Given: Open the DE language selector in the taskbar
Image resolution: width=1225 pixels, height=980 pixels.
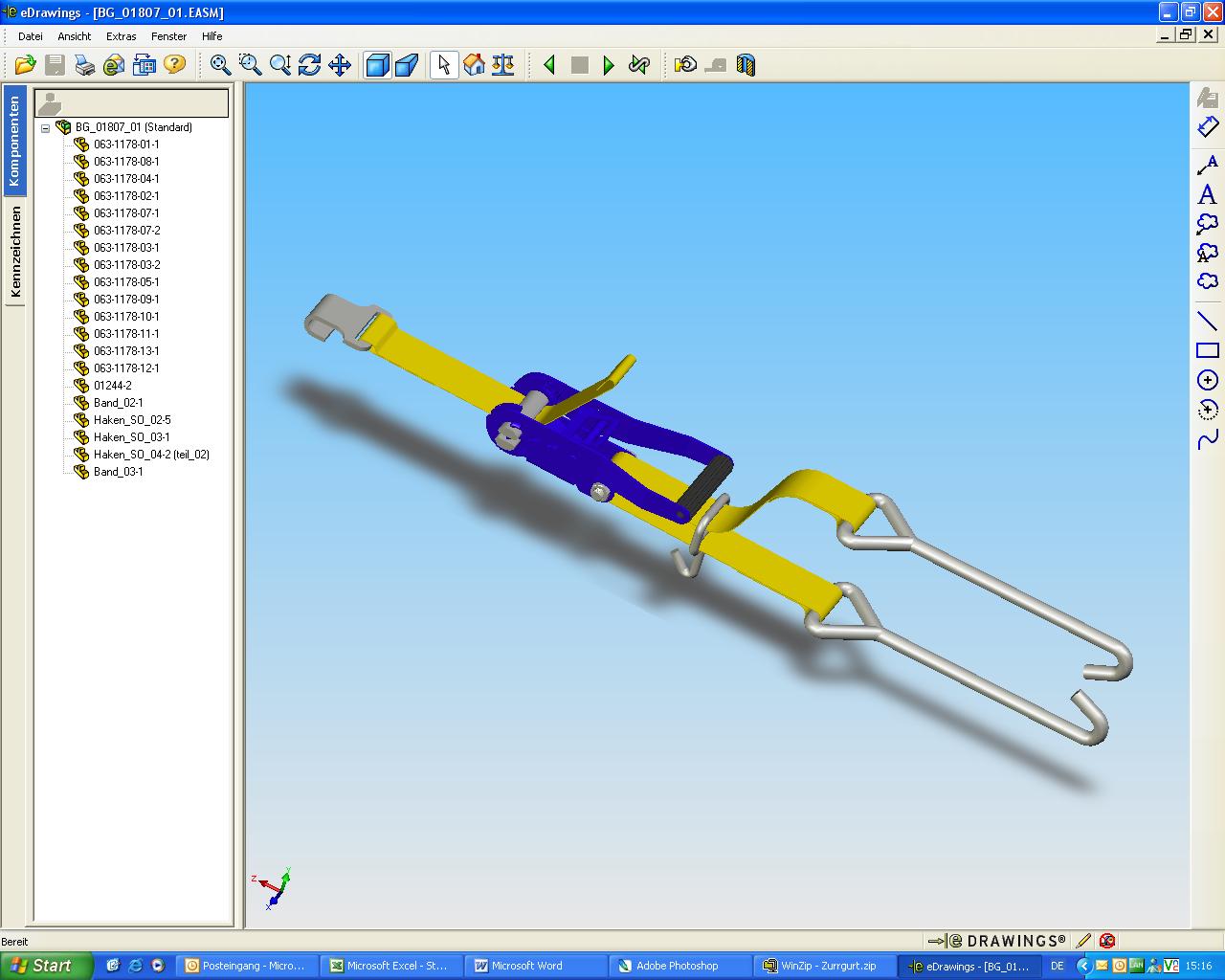Looking at the screenshot, I should pyautogui.click(x=1058, y=966).
